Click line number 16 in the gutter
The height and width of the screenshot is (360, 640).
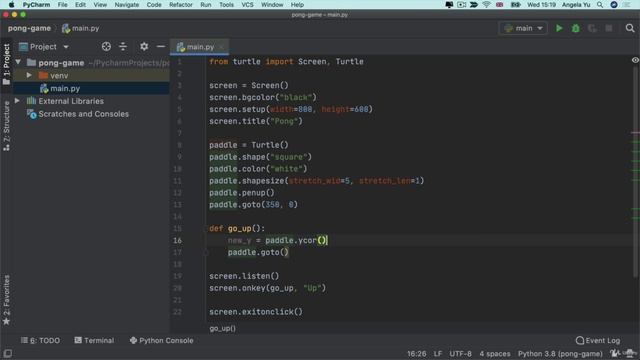tap(177, 240)
